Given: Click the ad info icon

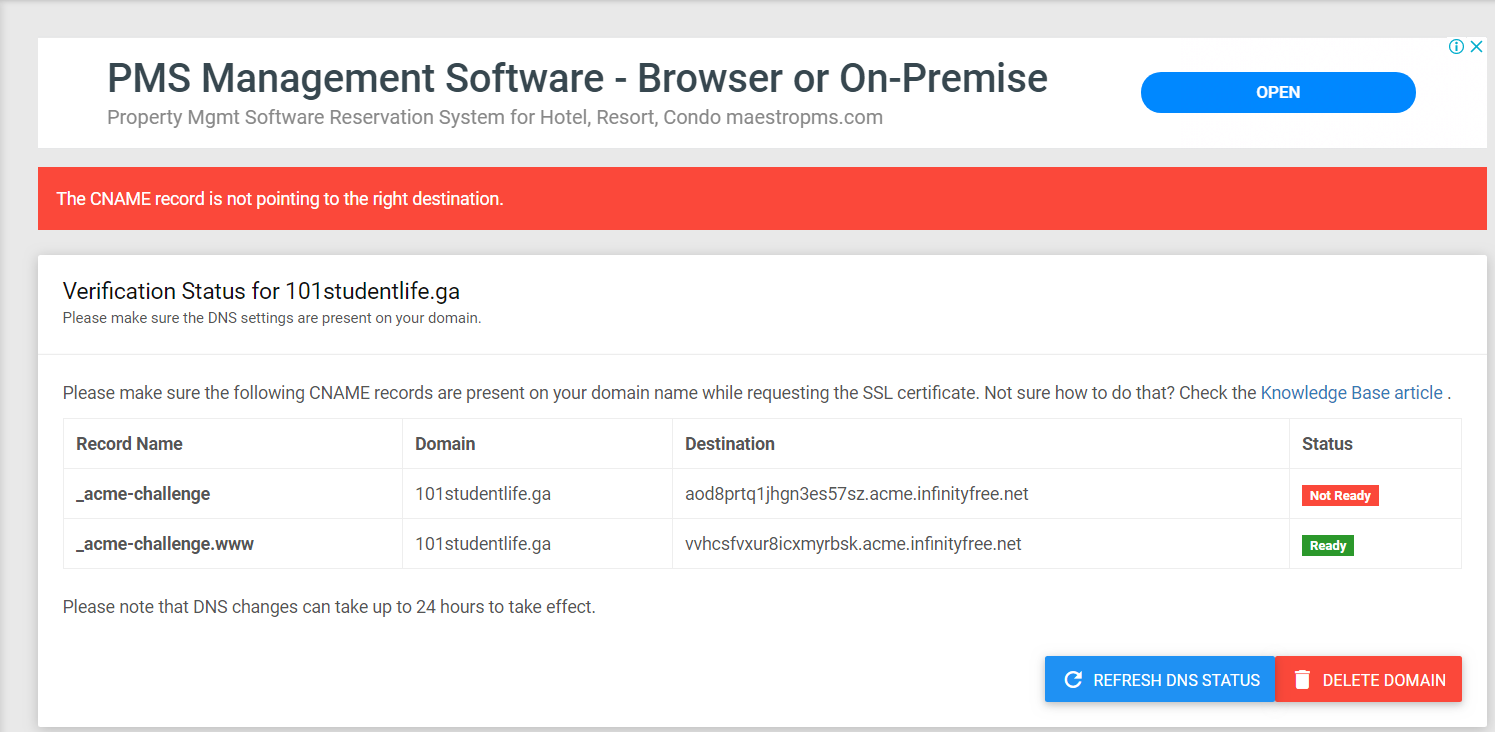Looking at the screenshot, I should tap(1457, 47).
